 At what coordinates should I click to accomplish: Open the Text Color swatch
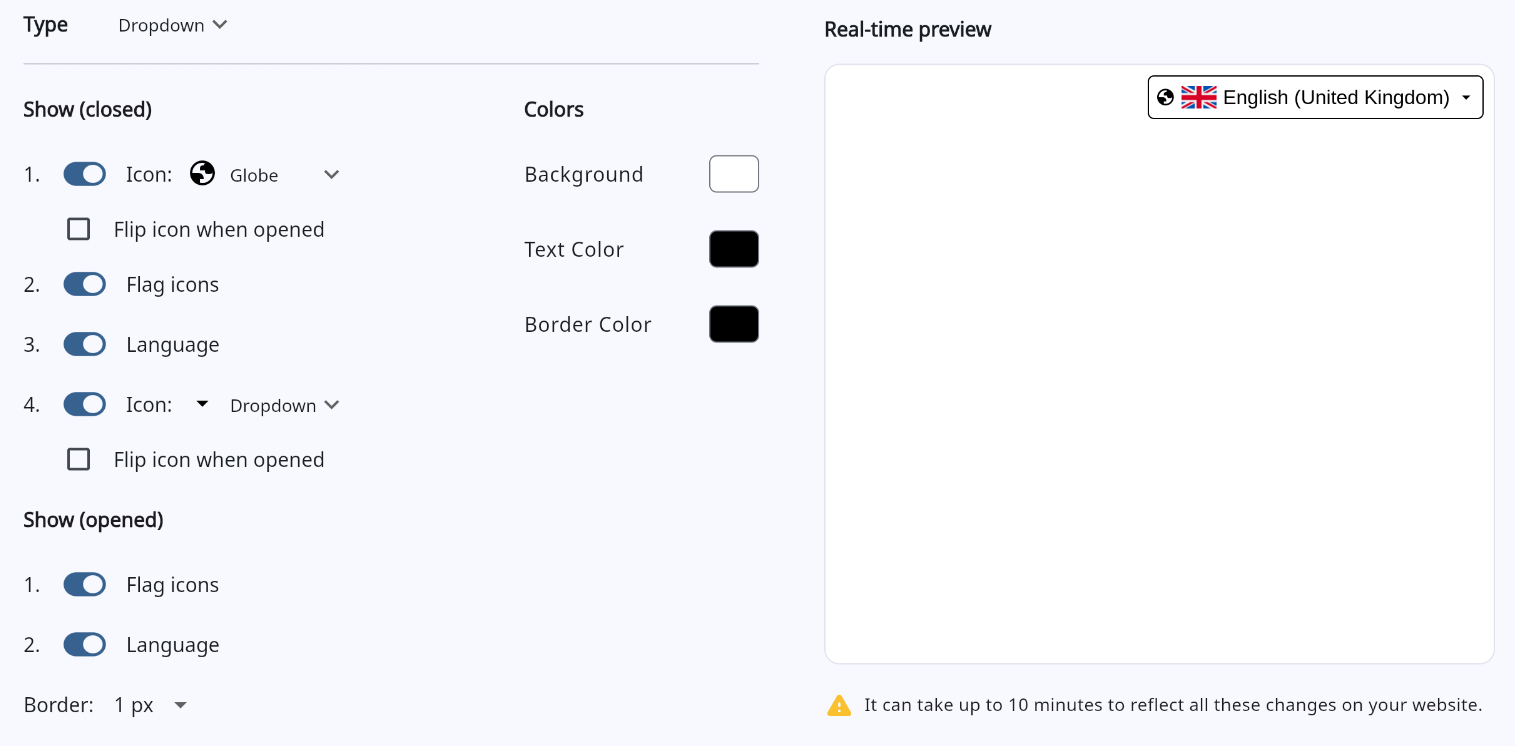coord(734,249)
